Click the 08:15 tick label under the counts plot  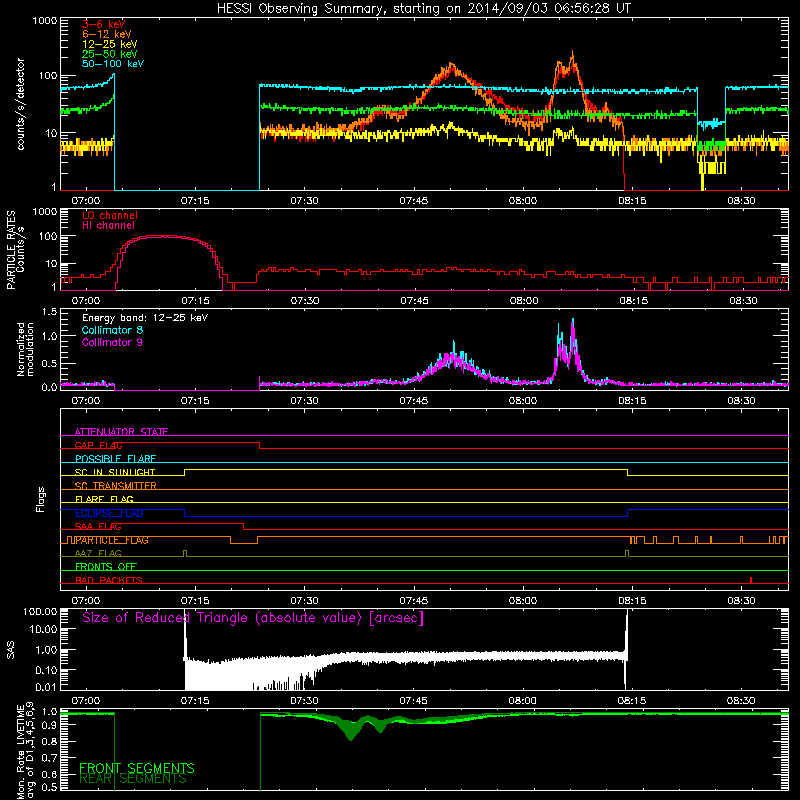click(632, 201)
